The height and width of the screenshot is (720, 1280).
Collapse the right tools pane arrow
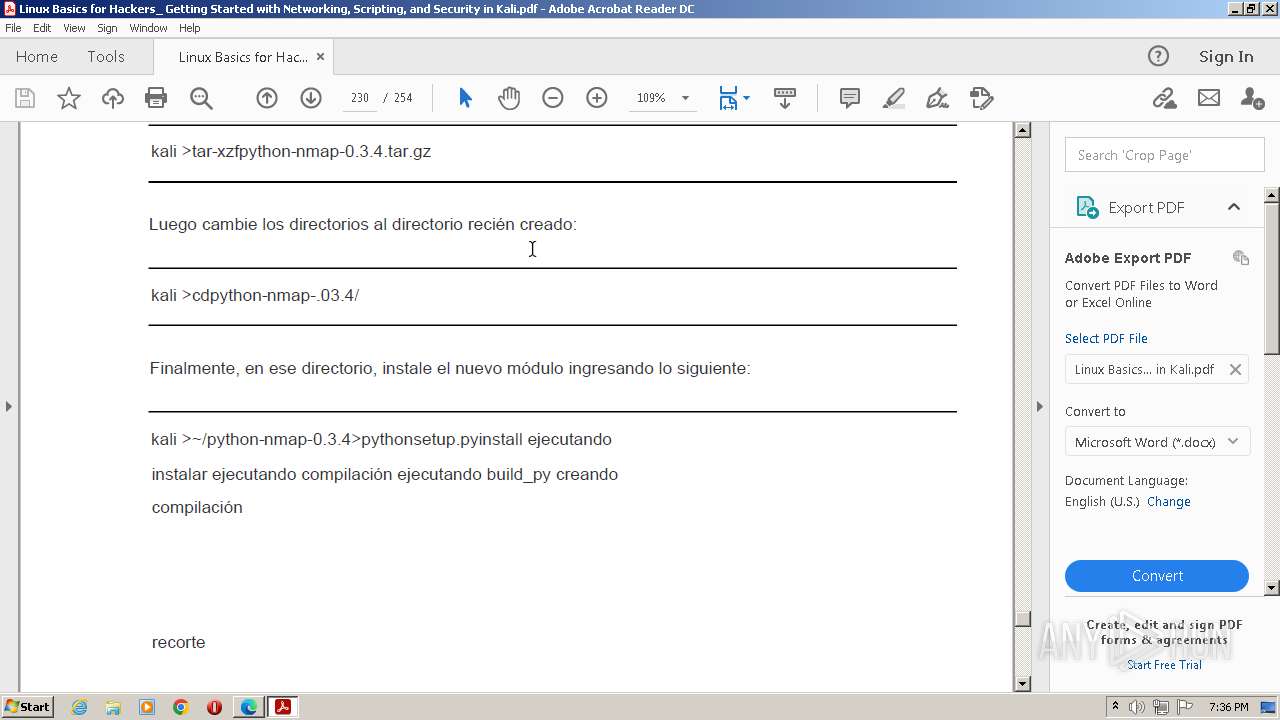[1039, 406]
